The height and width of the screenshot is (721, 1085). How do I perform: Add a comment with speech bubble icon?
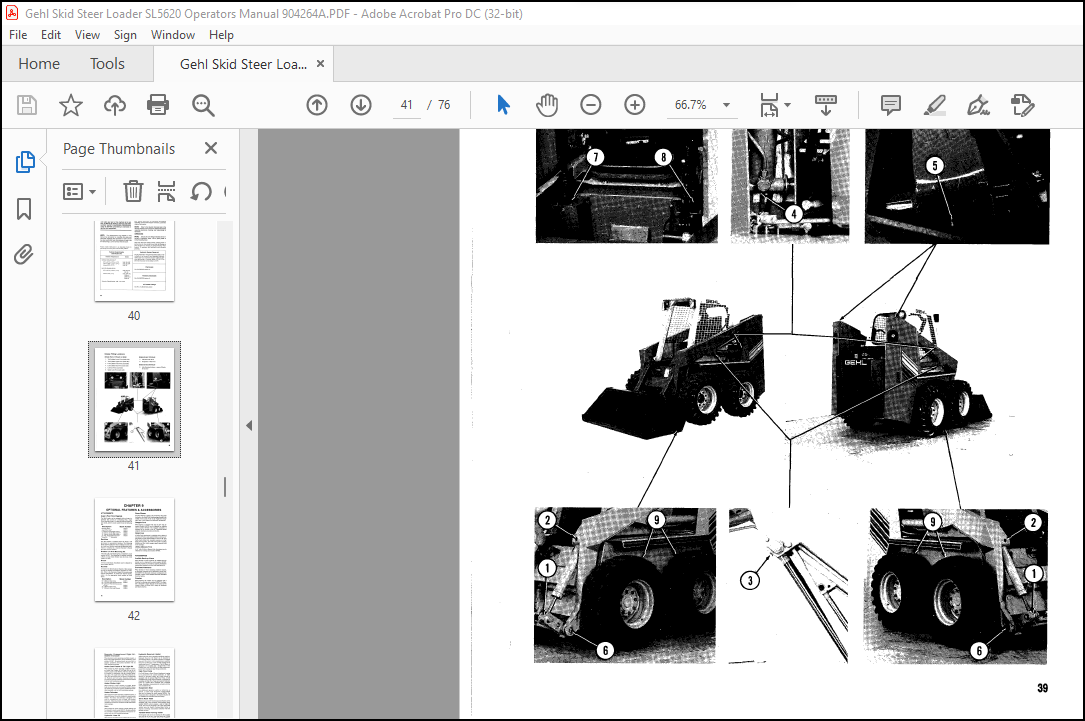pos(891,105)
